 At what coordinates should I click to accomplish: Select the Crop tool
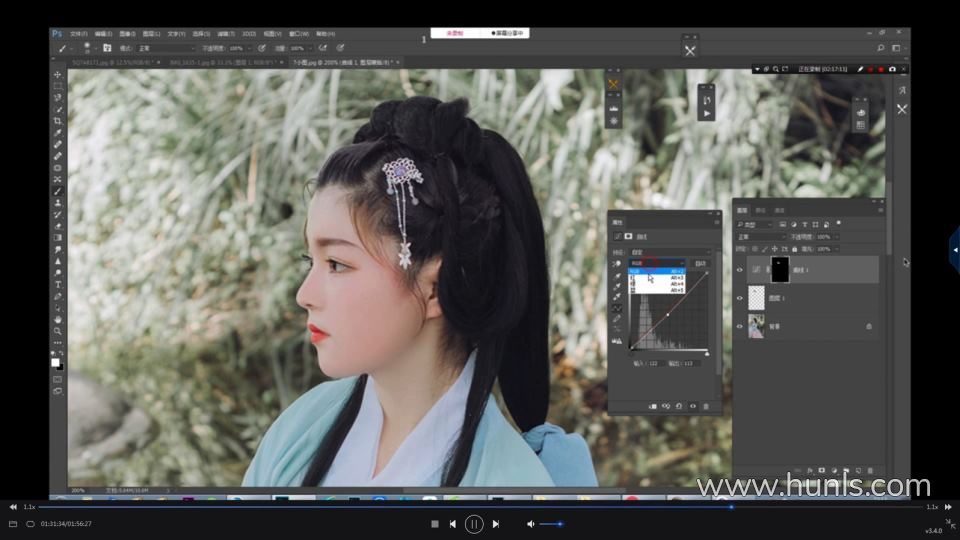tap(57, 121)
